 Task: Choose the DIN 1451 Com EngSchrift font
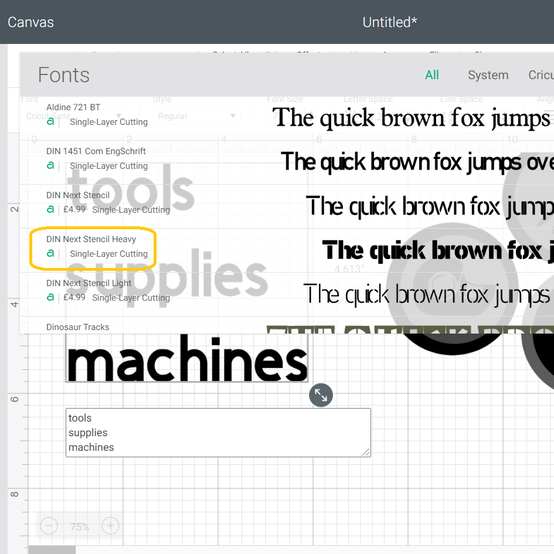96,151
